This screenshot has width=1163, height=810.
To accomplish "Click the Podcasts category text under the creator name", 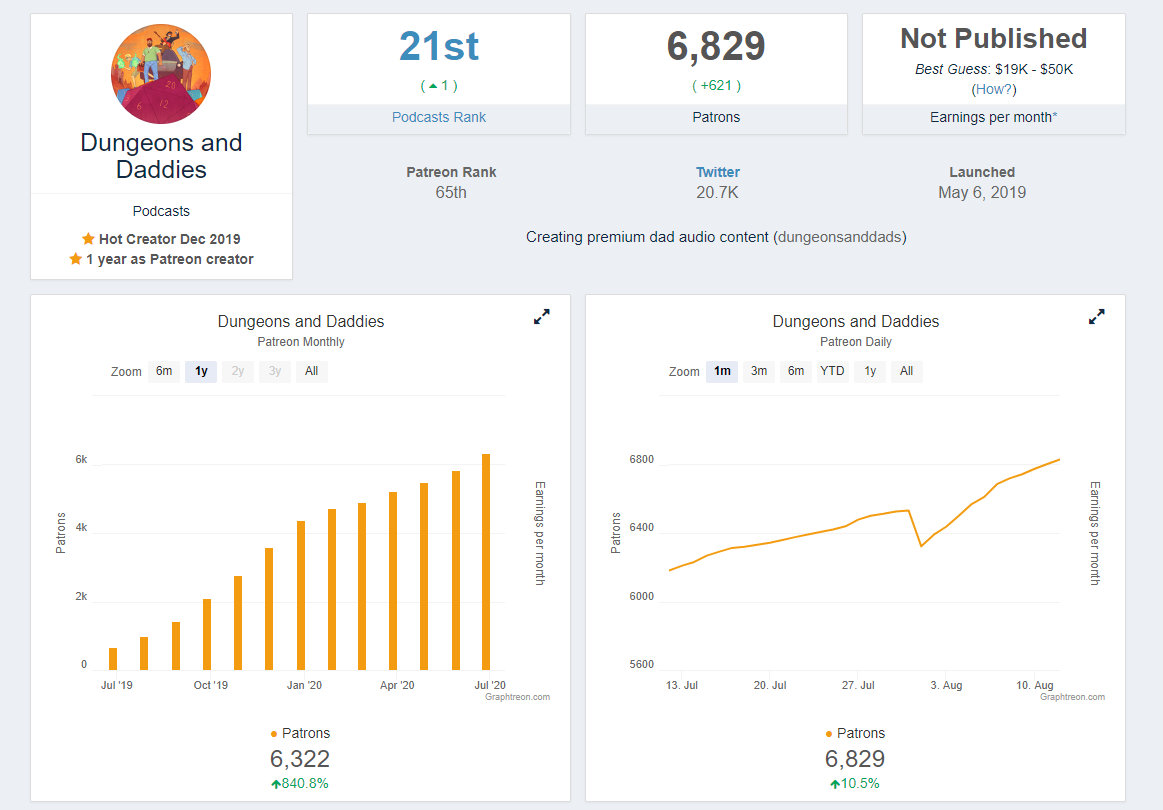I will 161,211.
